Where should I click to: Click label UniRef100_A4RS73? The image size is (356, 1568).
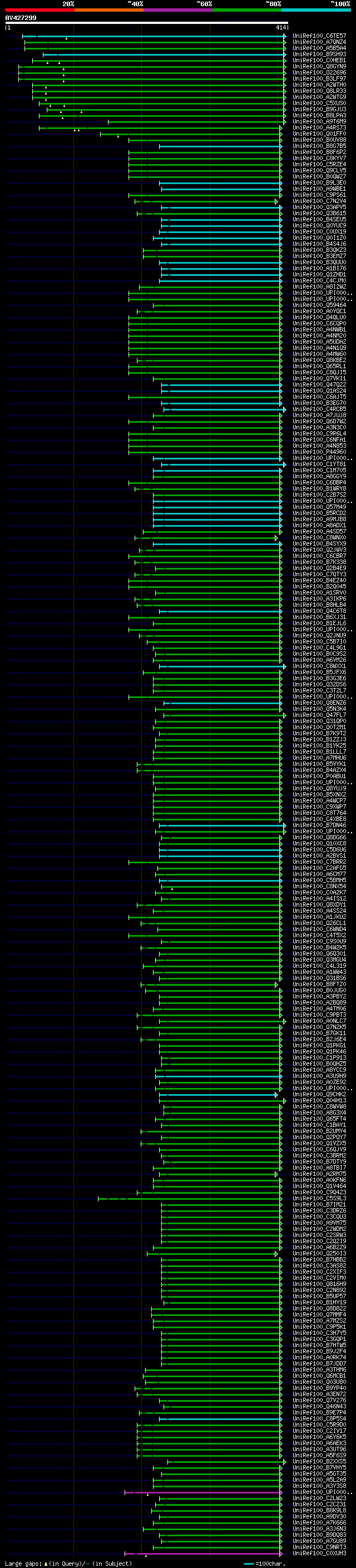coord(319,128)
